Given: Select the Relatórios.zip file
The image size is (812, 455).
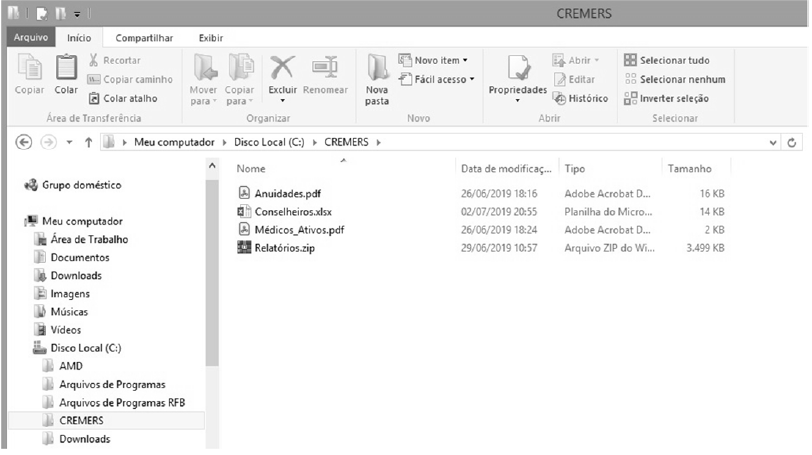Looking at the screenshot, I should 276,248.
